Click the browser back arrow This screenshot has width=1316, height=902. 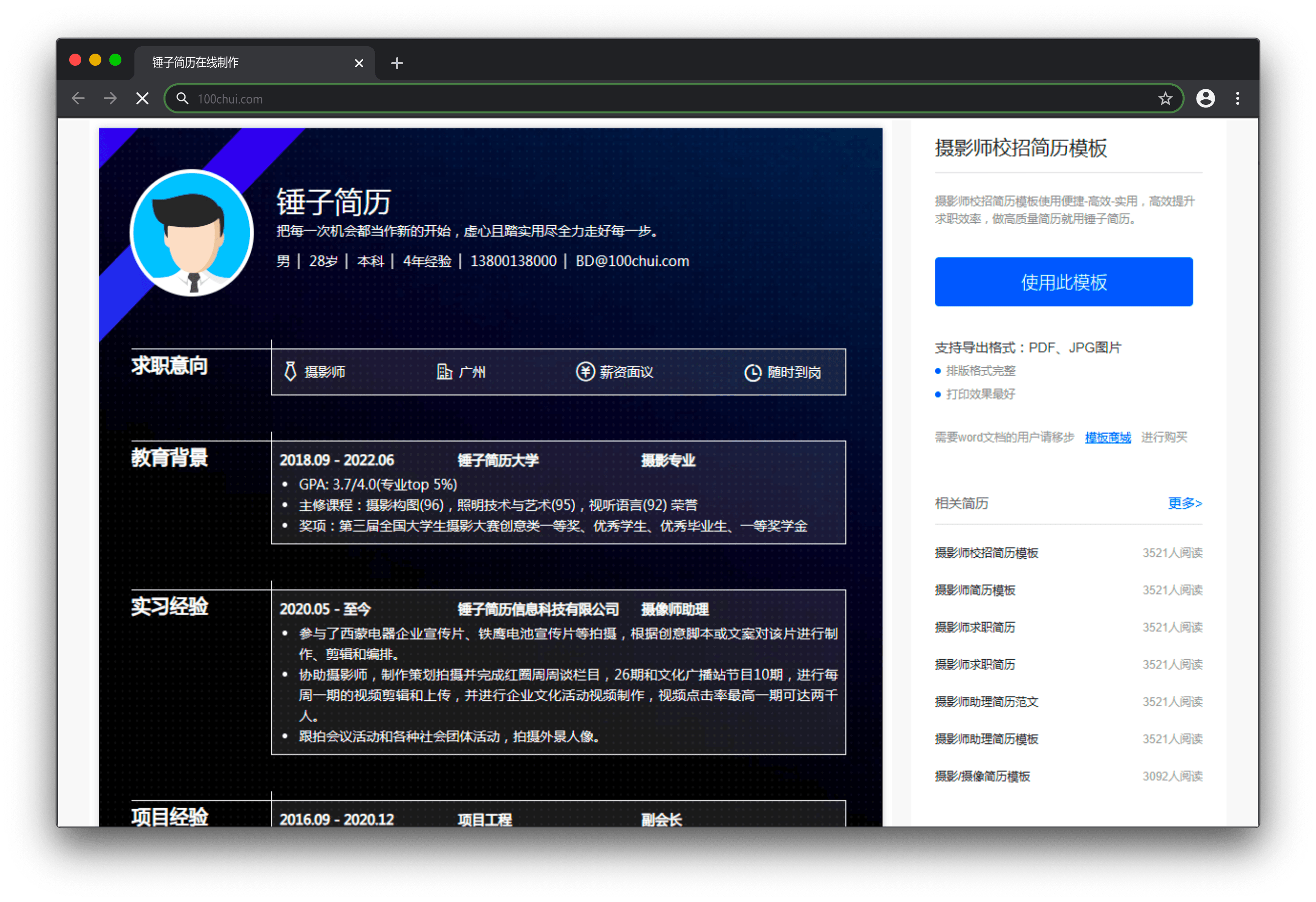click(78, 99)
